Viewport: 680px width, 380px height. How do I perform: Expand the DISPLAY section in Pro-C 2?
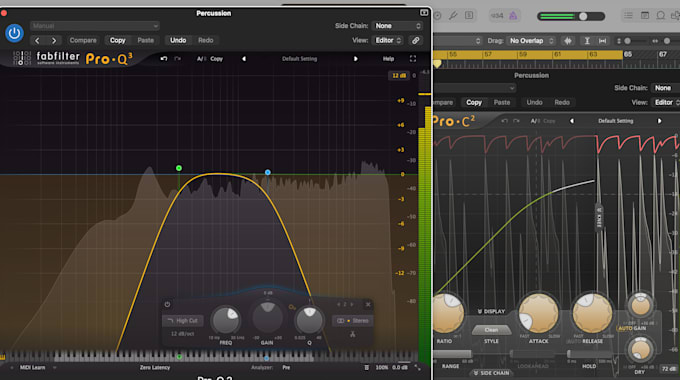tap(491, 311)
